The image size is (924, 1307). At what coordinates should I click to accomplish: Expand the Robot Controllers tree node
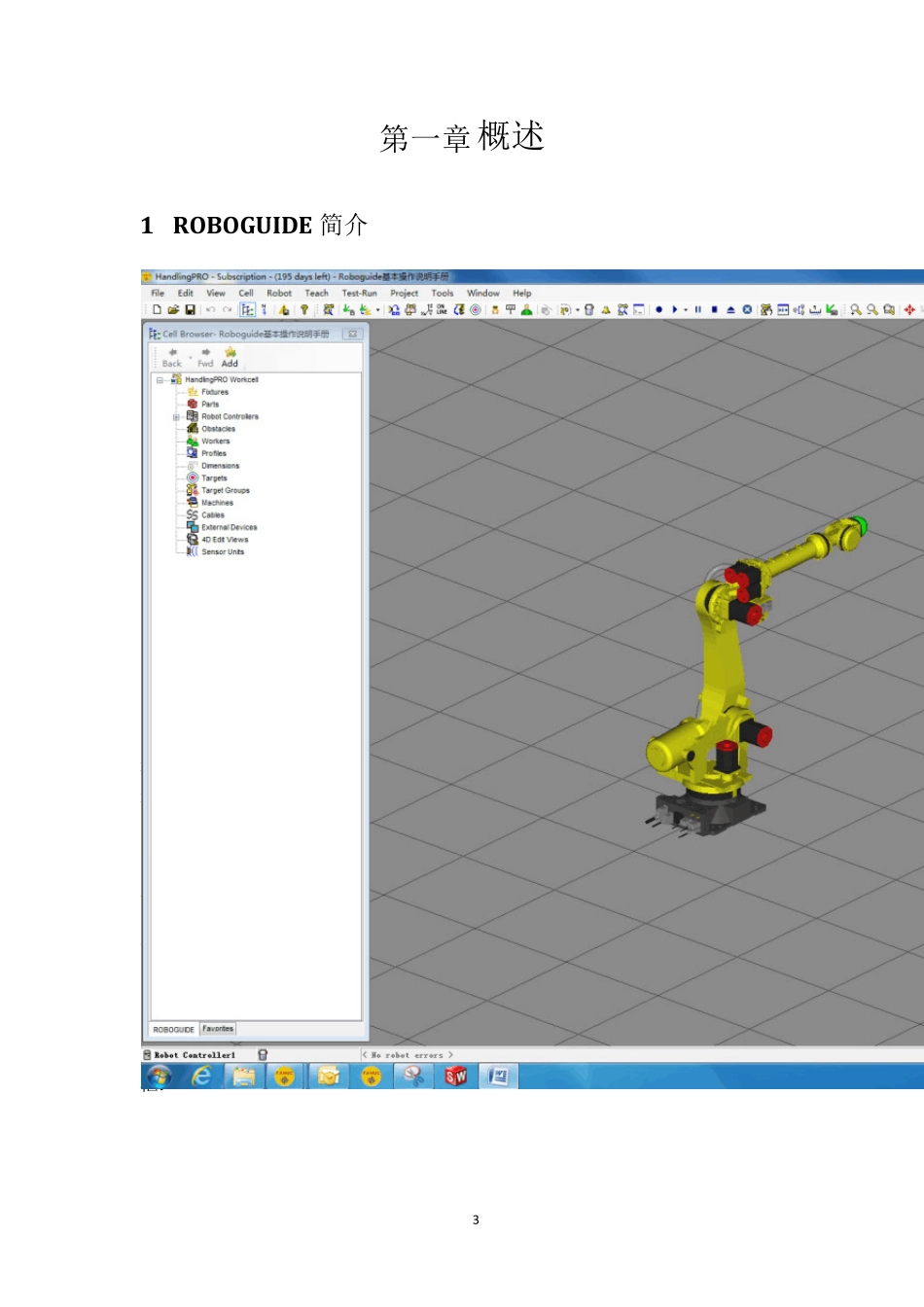click(176, 417)
